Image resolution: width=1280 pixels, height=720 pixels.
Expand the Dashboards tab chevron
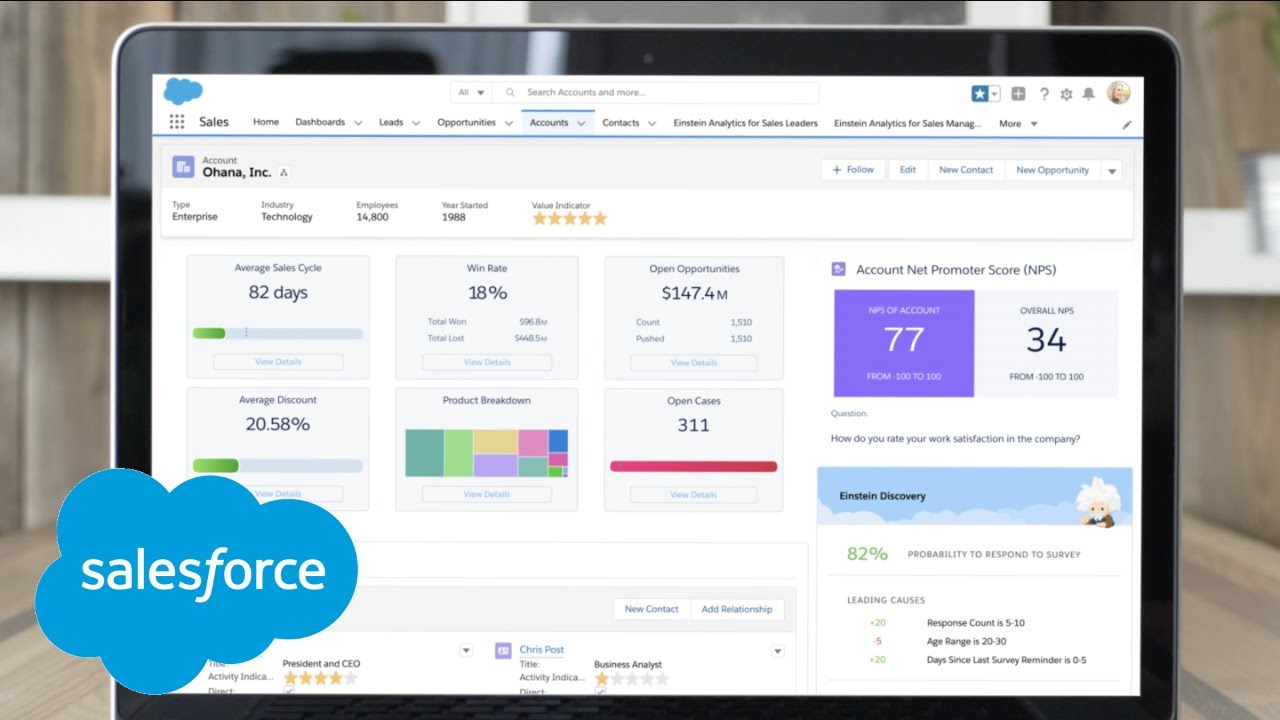click(357, 123)
